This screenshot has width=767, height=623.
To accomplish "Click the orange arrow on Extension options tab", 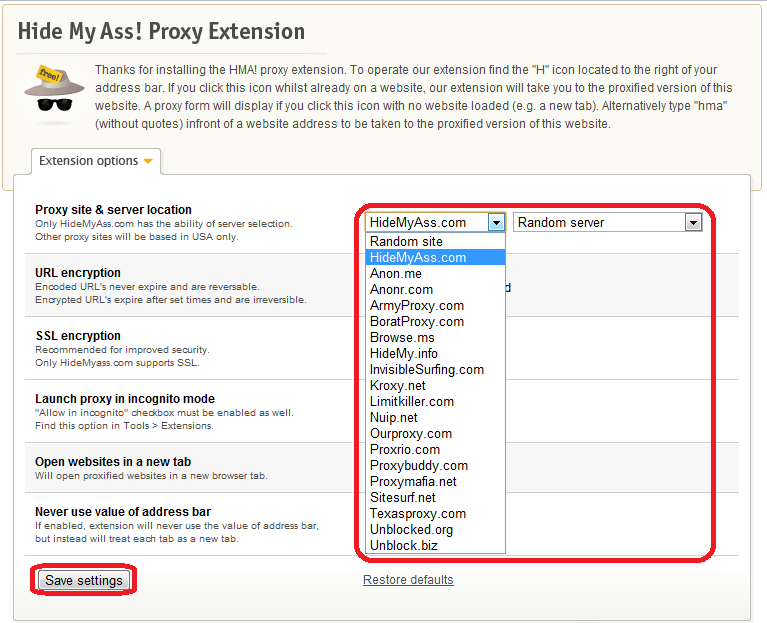I will 148,161.
